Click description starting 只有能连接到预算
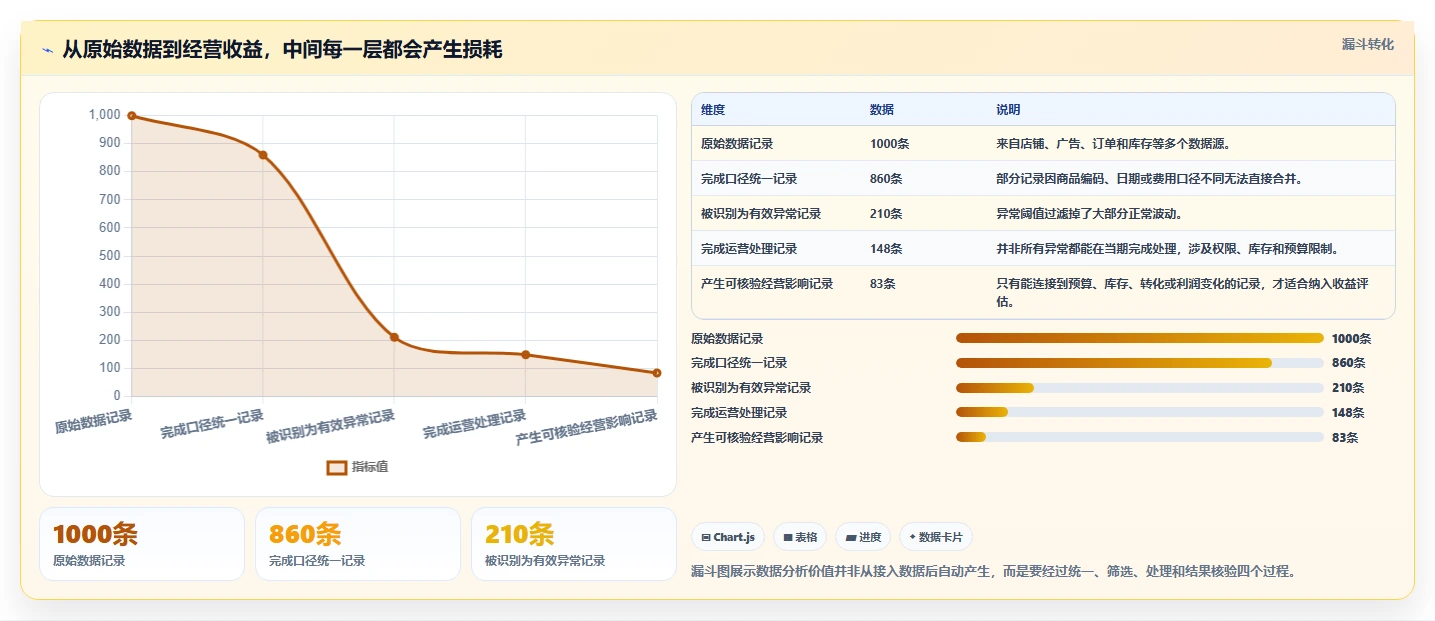 (x=1182, y=292)
